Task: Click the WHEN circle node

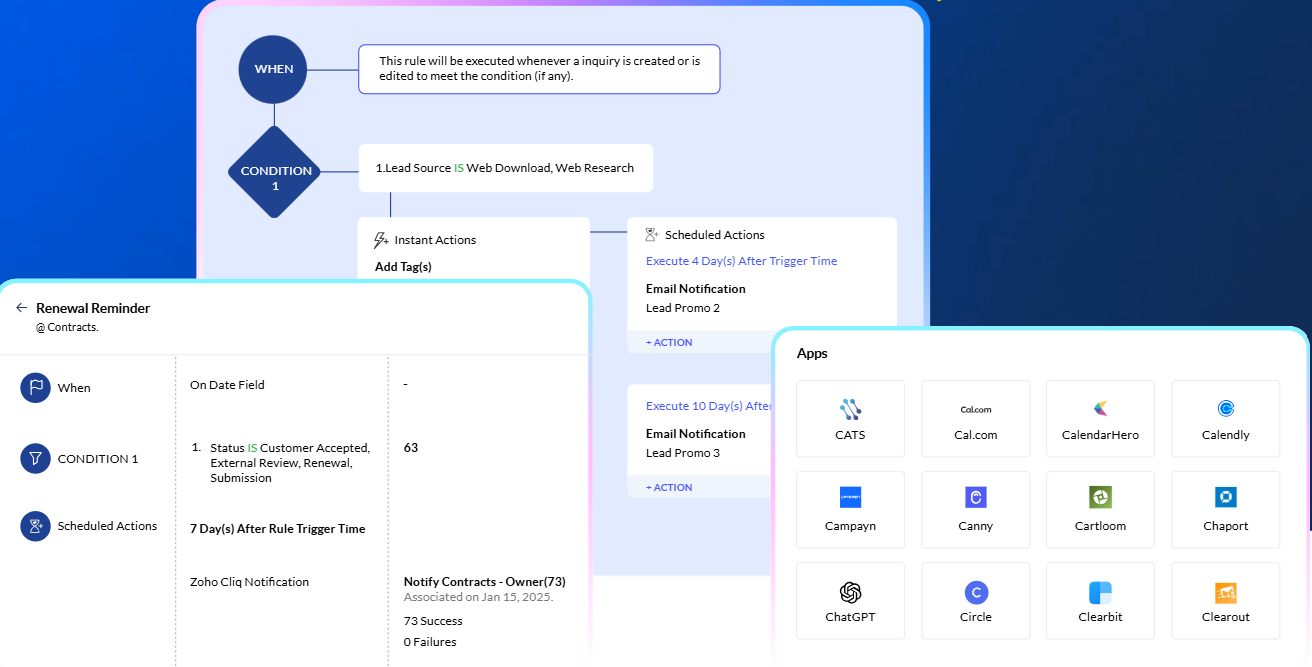Action: point(274,69)
